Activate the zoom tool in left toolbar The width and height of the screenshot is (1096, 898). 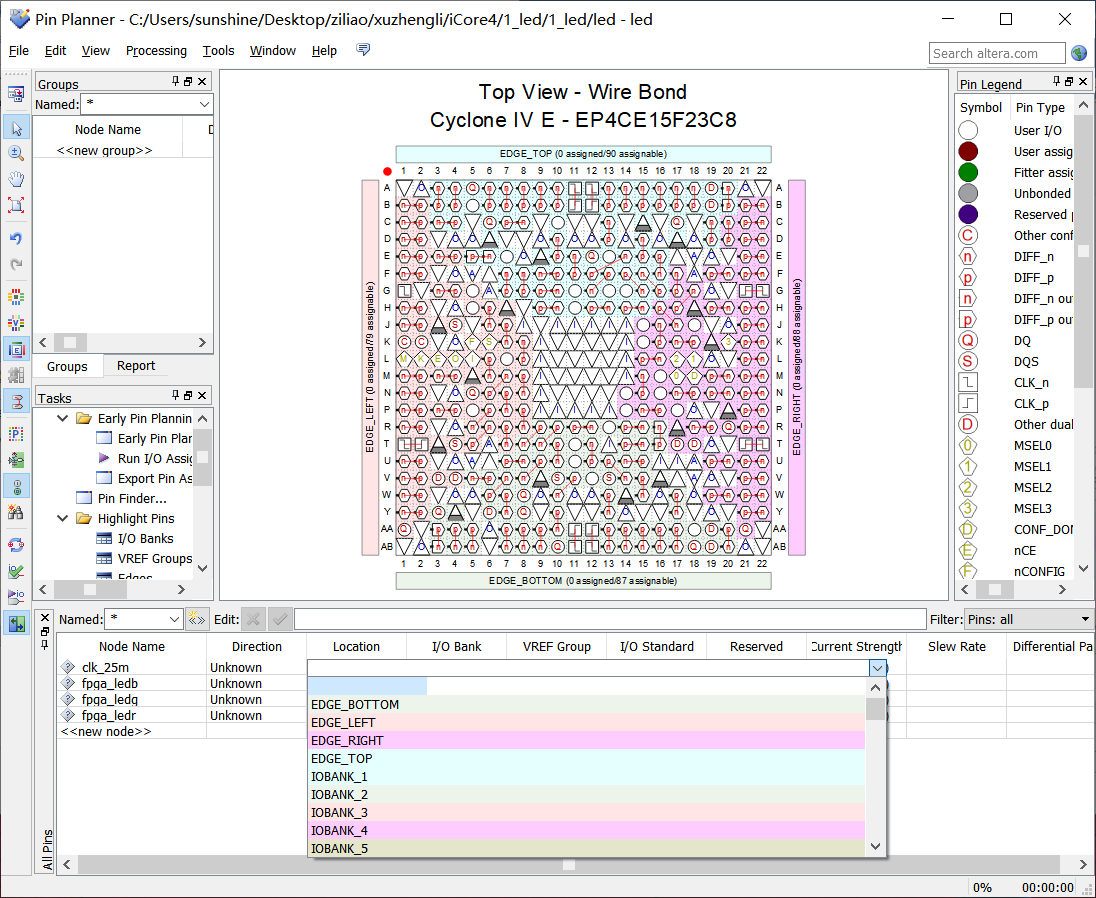click(16, 153)
